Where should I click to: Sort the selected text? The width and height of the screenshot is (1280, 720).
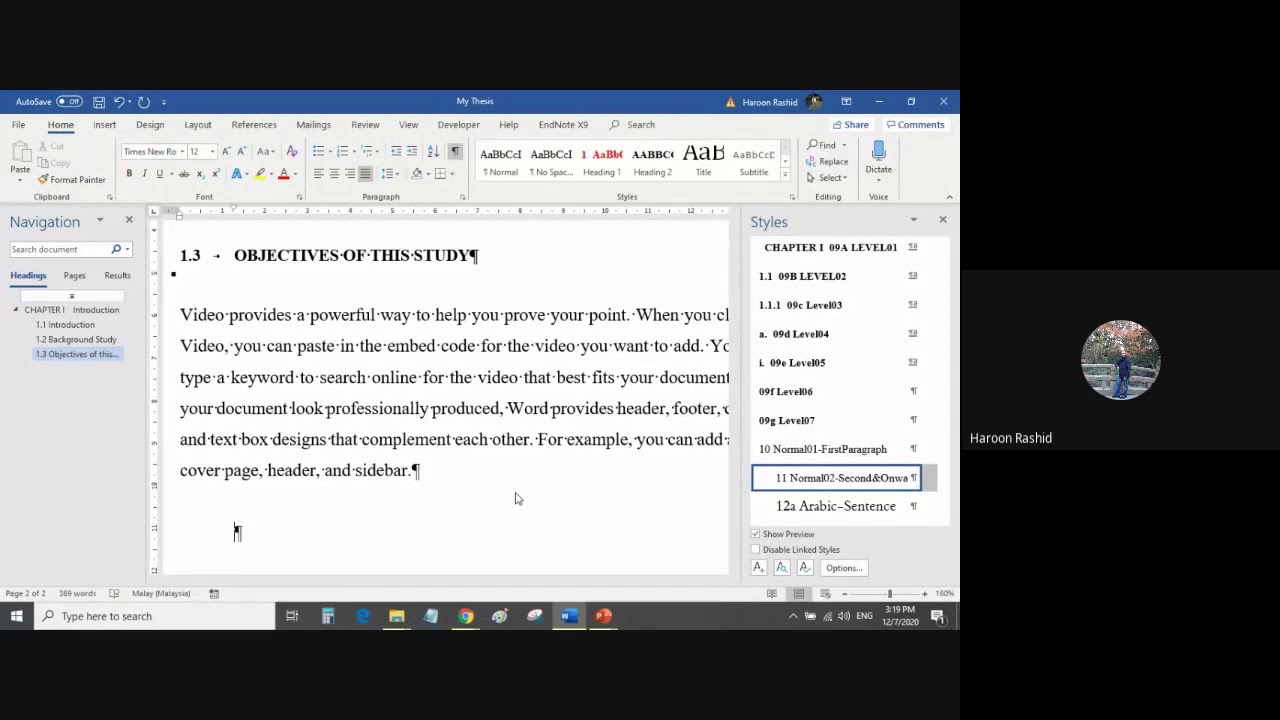[433, 152]
